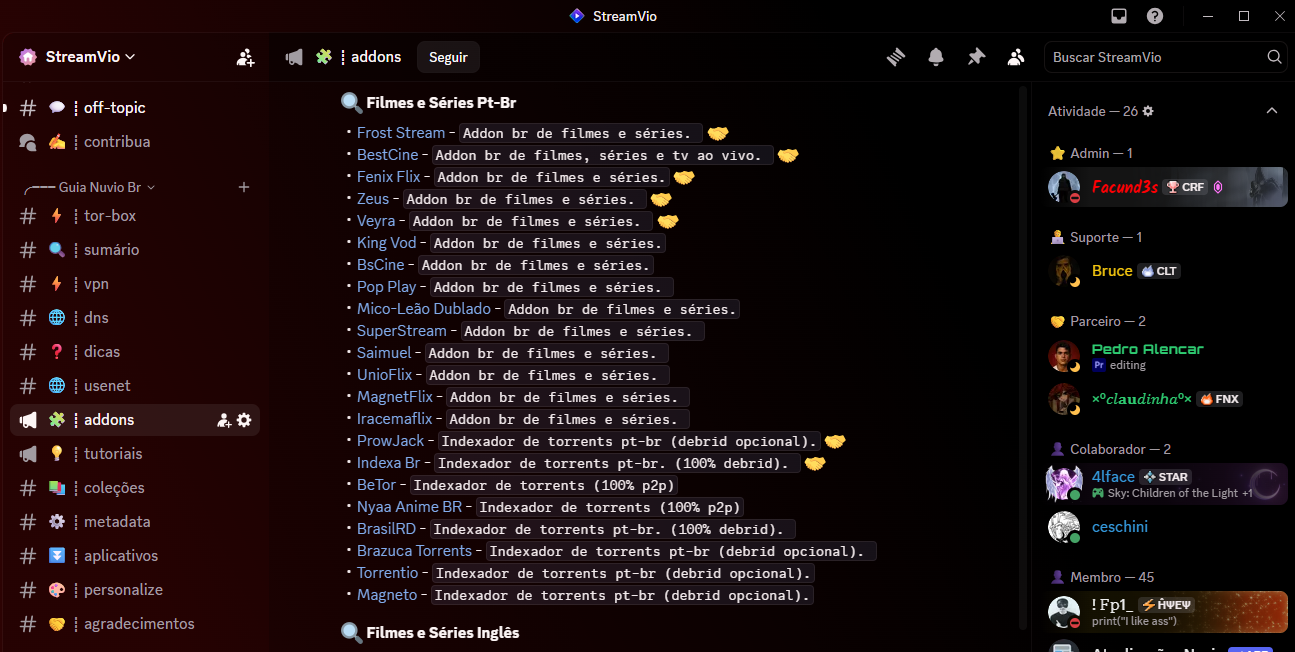Click the Activity settings gear icon
Screen dimensions: 1295x652
point(1148,111)
